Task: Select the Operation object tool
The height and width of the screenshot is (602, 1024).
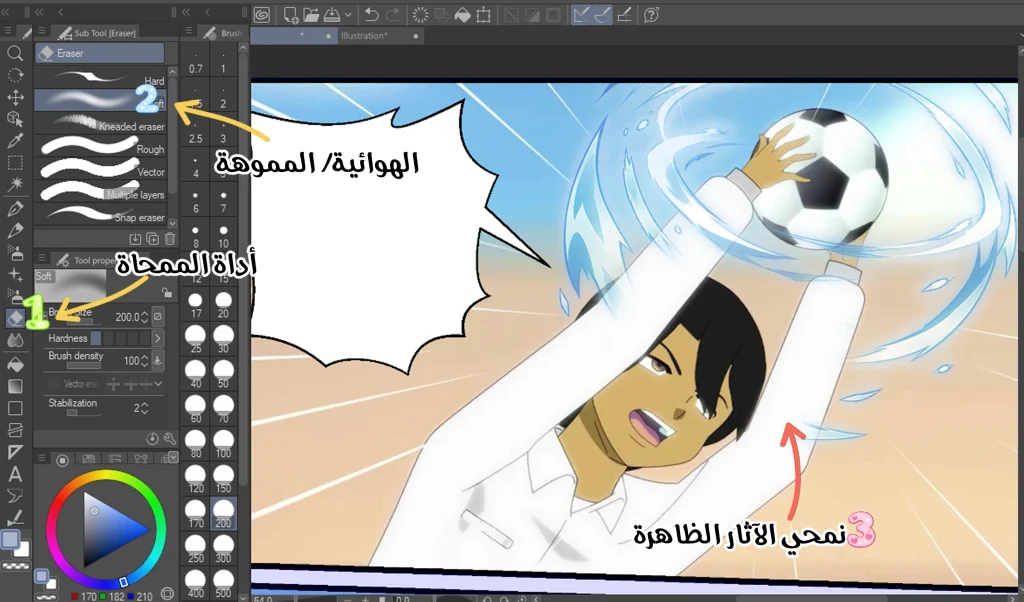Action: (x=15, y=119)
